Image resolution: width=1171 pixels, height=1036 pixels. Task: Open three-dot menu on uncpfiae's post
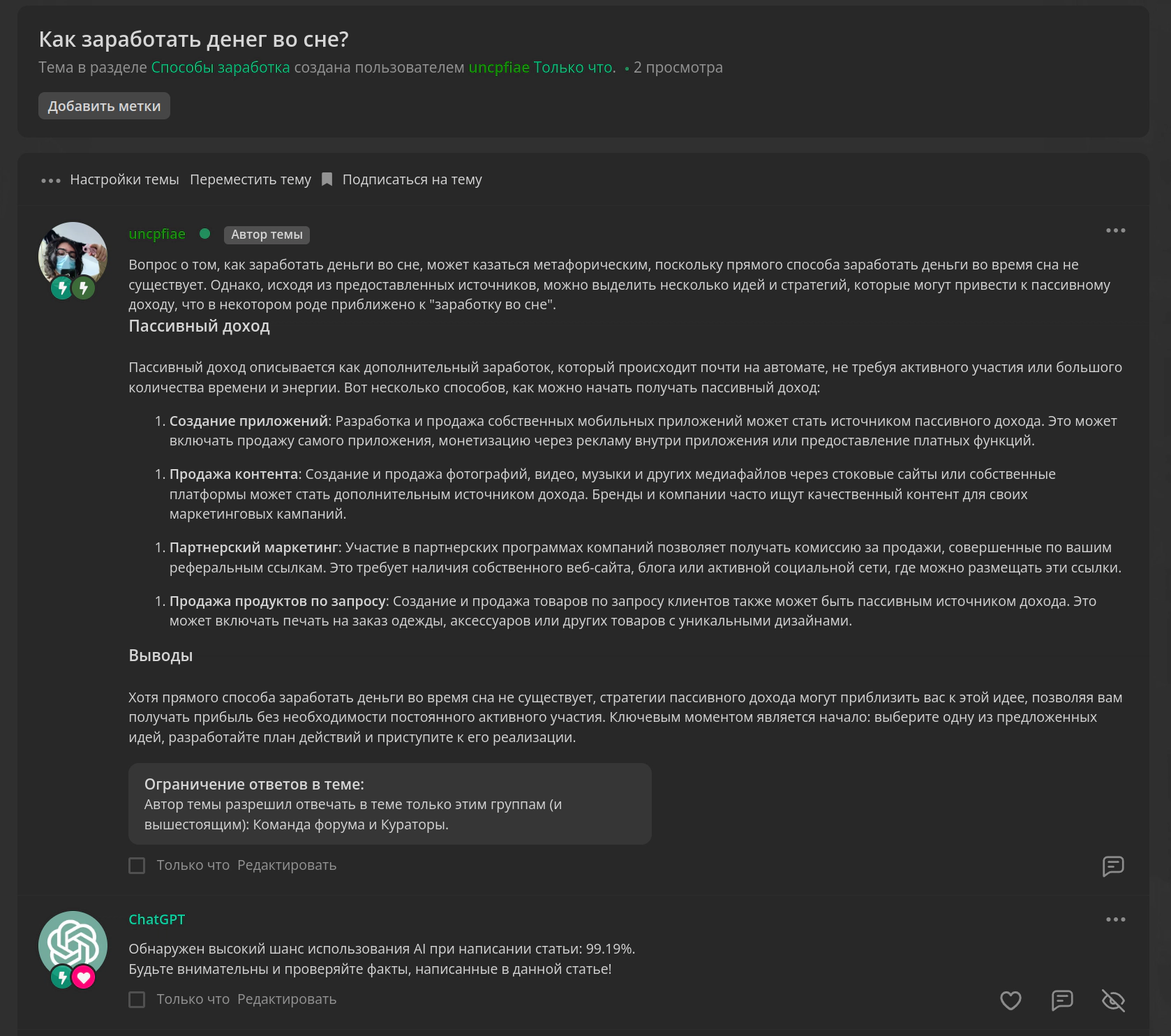[1115, 230]
